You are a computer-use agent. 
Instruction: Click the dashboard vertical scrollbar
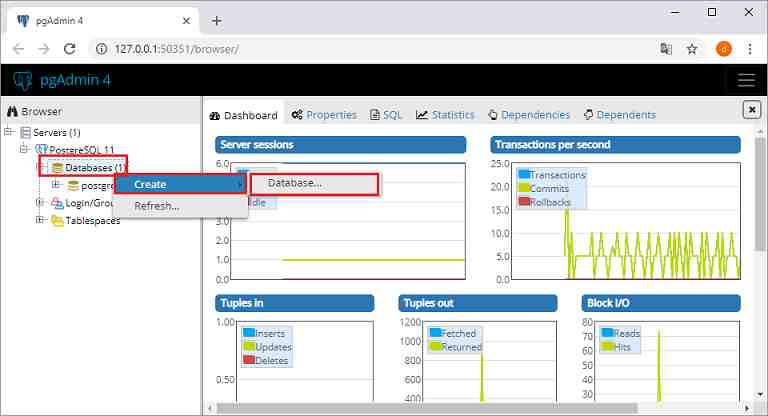(x=760, y=196)
